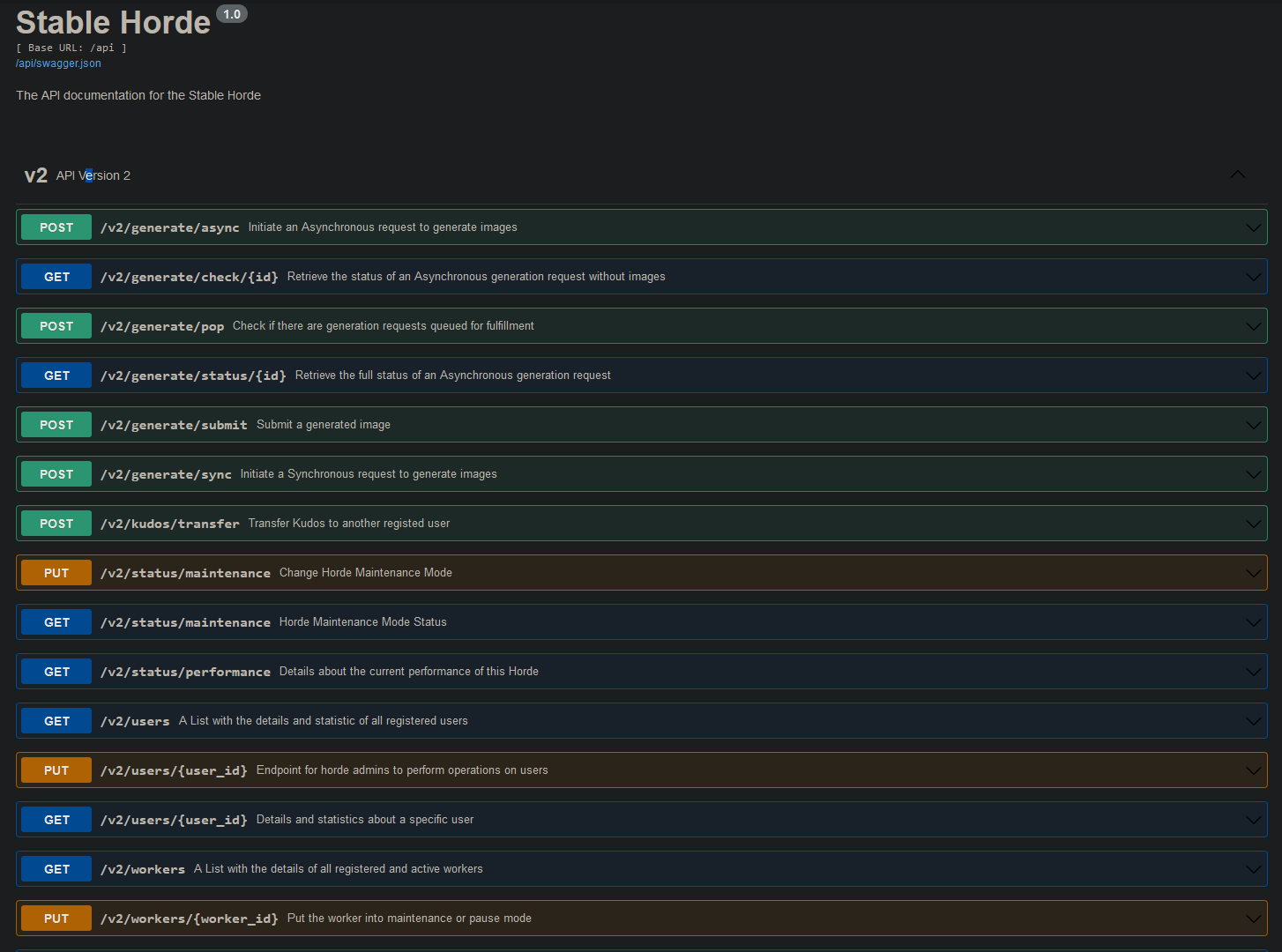Click the 1.0 version badge
1282x952 pixels.
(232, 14)
